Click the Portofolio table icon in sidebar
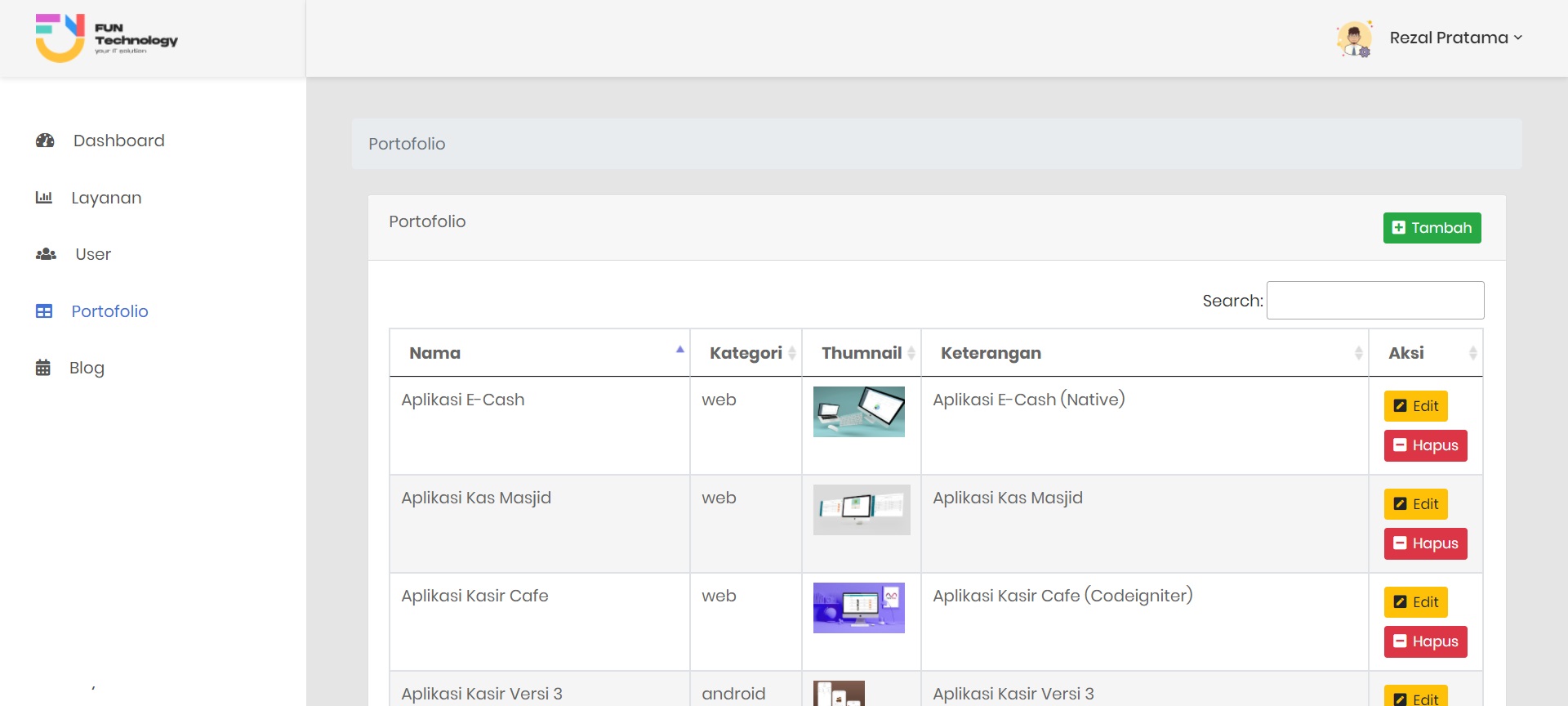 (x=44, y=311)
